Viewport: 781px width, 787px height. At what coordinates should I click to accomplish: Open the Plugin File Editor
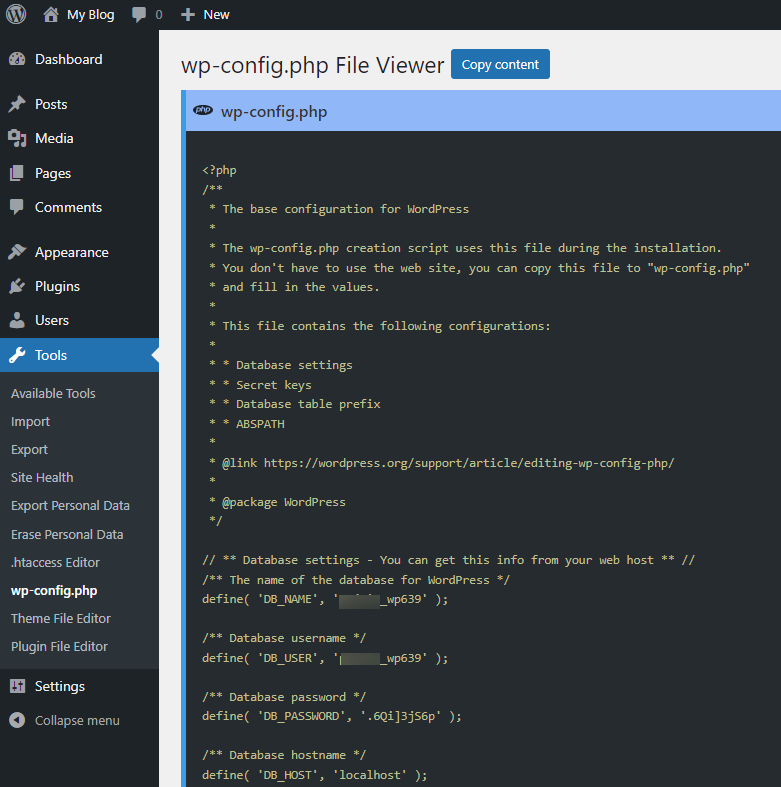coord(59,646)
